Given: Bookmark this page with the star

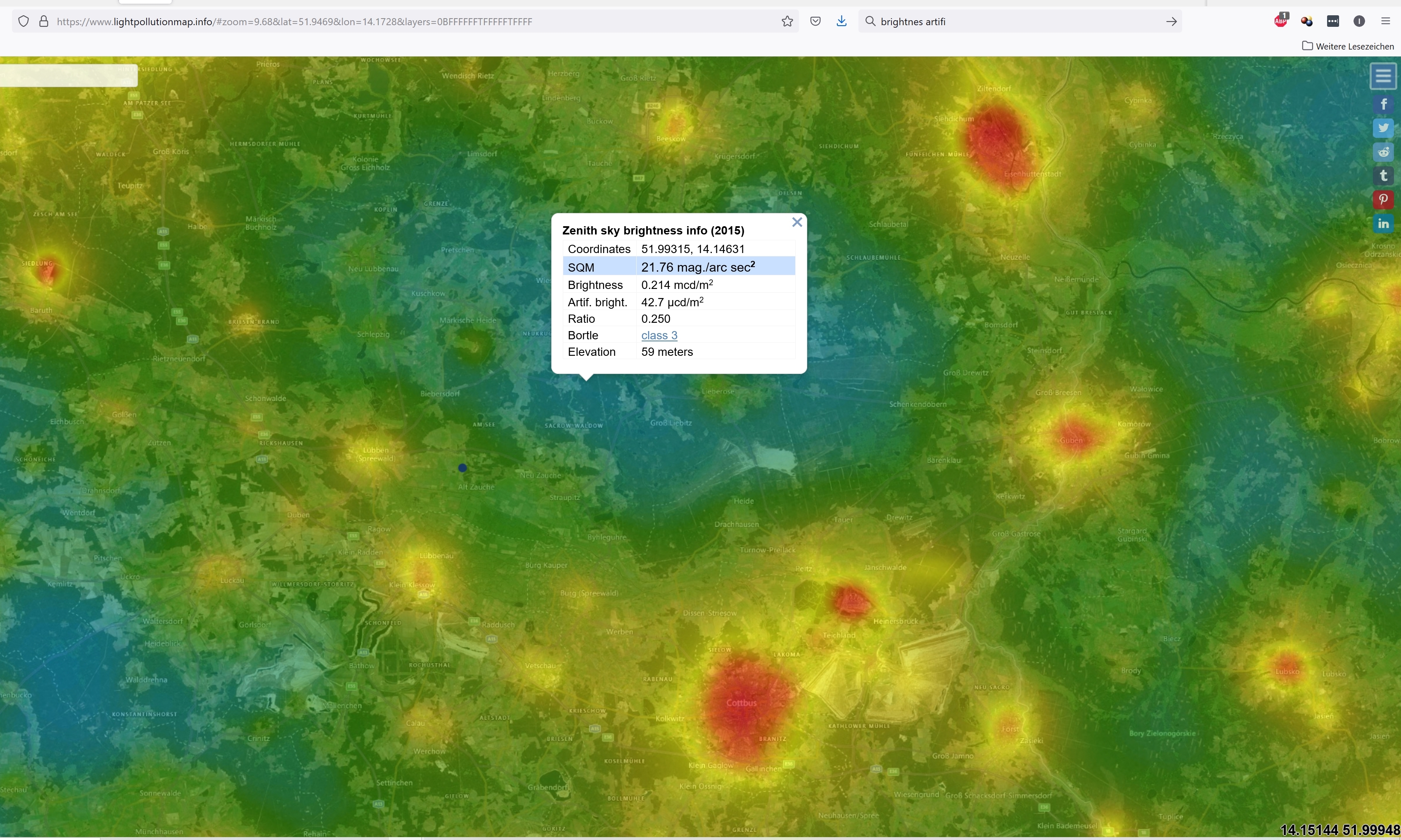Looking at the screenshot, I should (x=787, y=21).
